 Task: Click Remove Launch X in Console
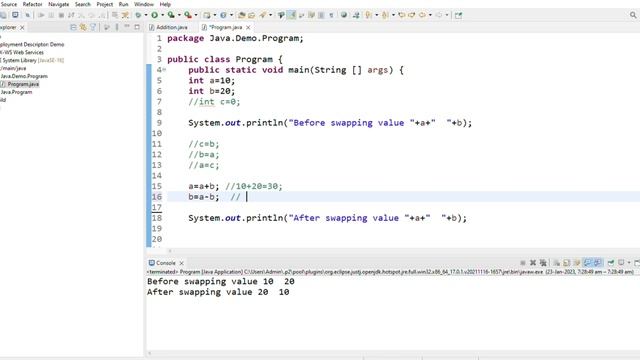coord(533,263)
